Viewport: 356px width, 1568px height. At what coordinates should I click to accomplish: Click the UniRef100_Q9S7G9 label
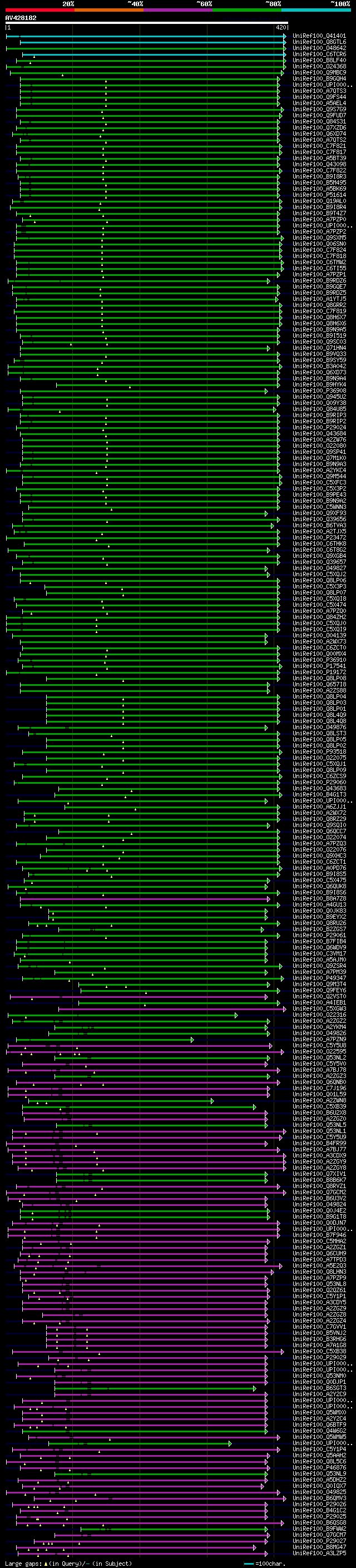coord(319,109)
